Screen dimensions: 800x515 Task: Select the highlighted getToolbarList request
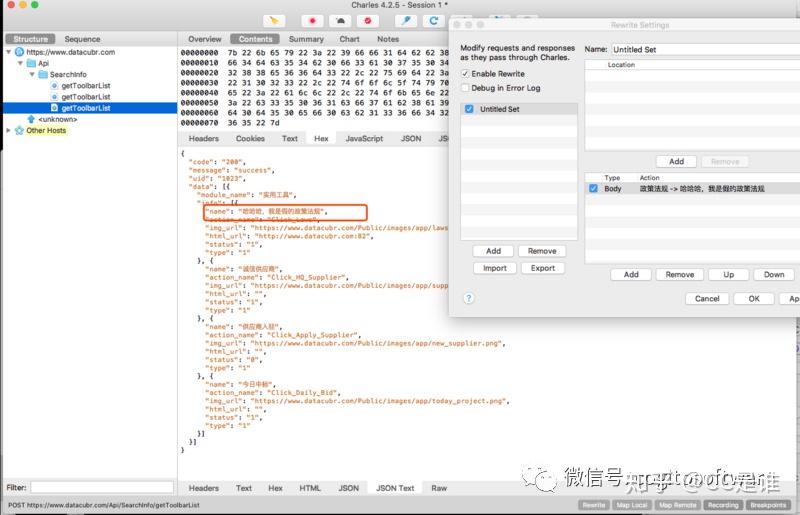[x=90, y=108]
